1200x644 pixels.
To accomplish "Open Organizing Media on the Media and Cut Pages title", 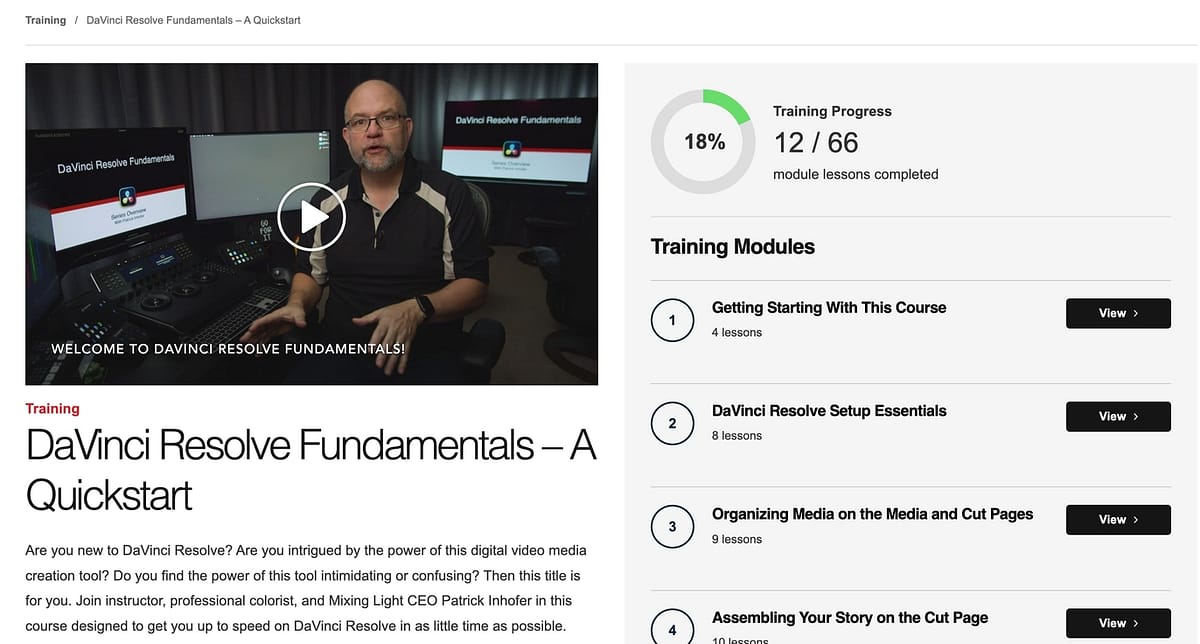I will coord(872,513).
